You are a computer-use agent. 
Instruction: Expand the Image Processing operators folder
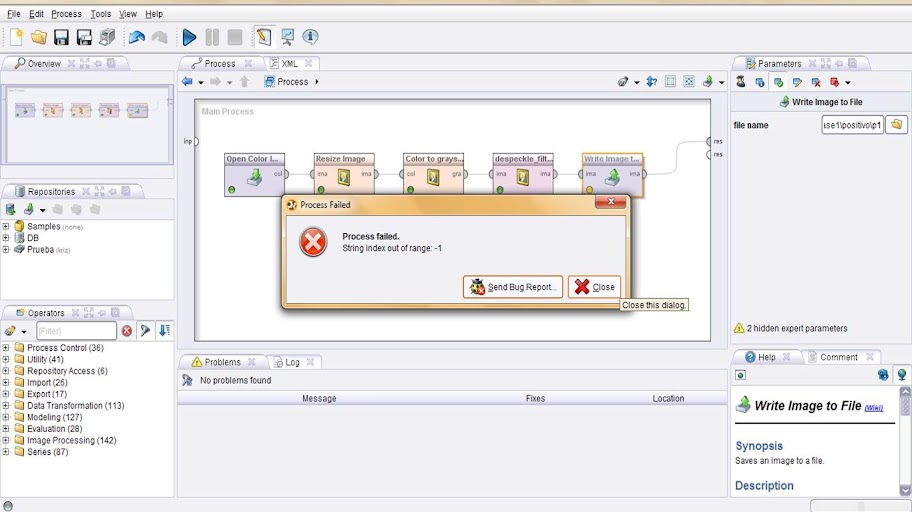6,441
